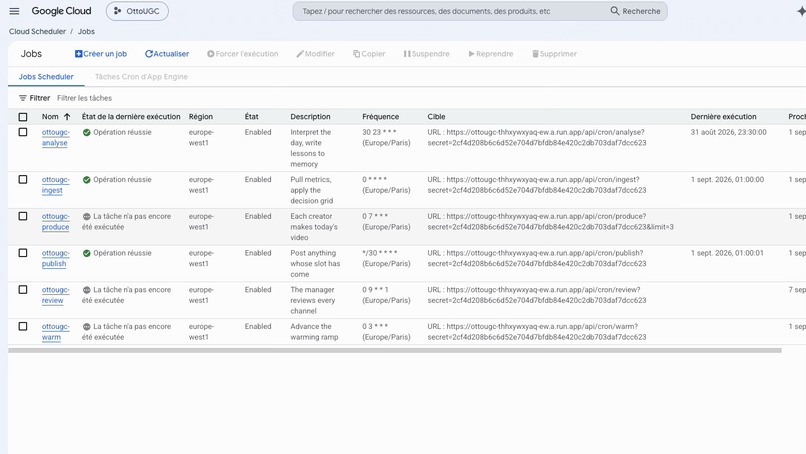
Task: Click Suspendre pause button
Action: pyautogui.click(x=427, y=53)
